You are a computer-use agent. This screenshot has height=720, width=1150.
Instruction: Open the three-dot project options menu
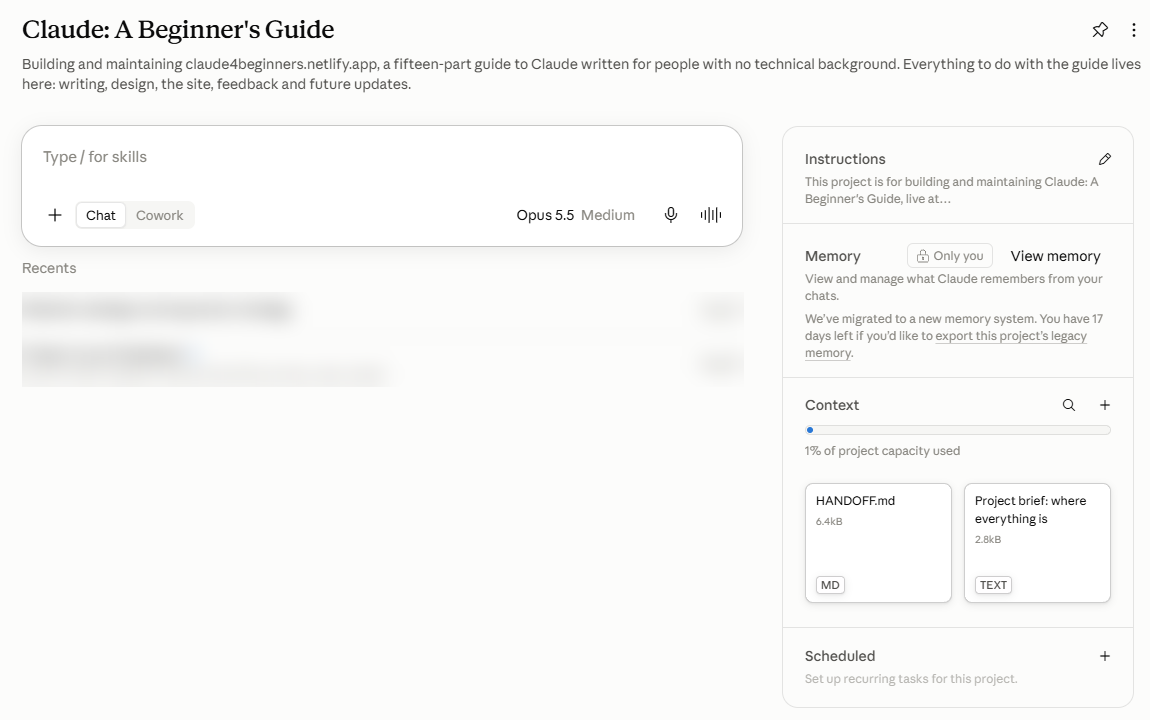tap(1134, 30)
